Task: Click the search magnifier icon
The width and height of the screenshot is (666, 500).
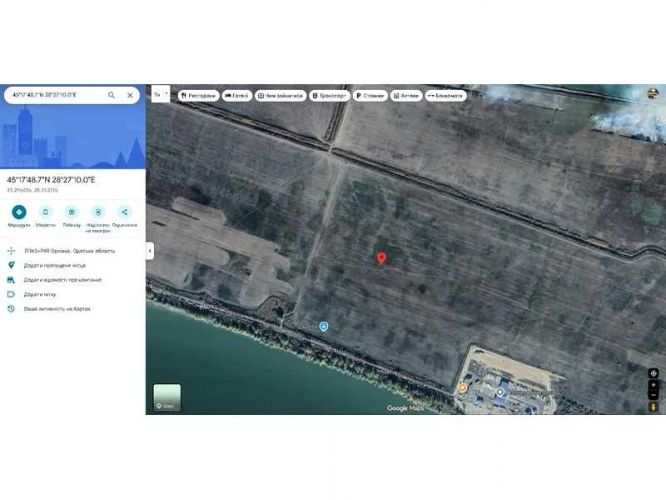Action: click(x=111, y=95)
